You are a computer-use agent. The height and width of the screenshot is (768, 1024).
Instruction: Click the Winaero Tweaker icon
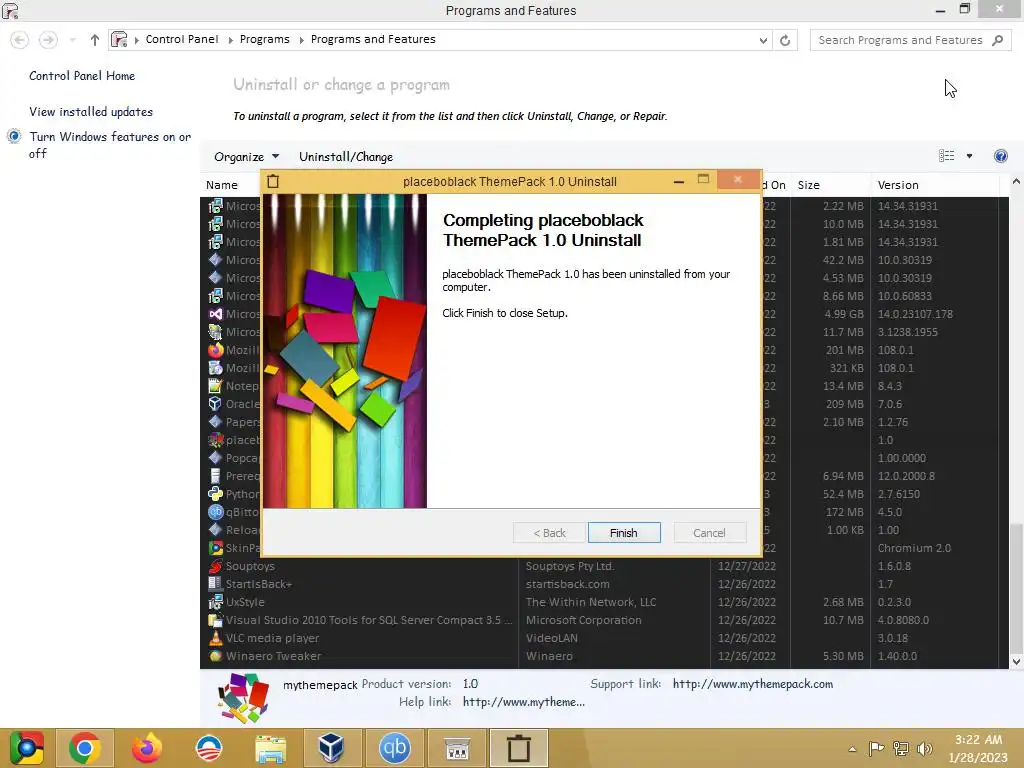[x=216, y=656]
